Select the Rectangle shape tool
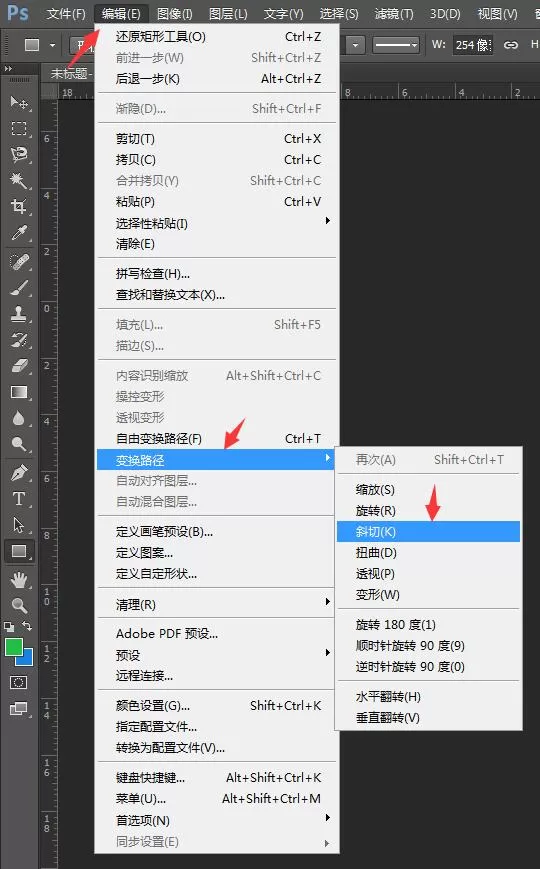540x869 pixels. click(x=19, y=551)
